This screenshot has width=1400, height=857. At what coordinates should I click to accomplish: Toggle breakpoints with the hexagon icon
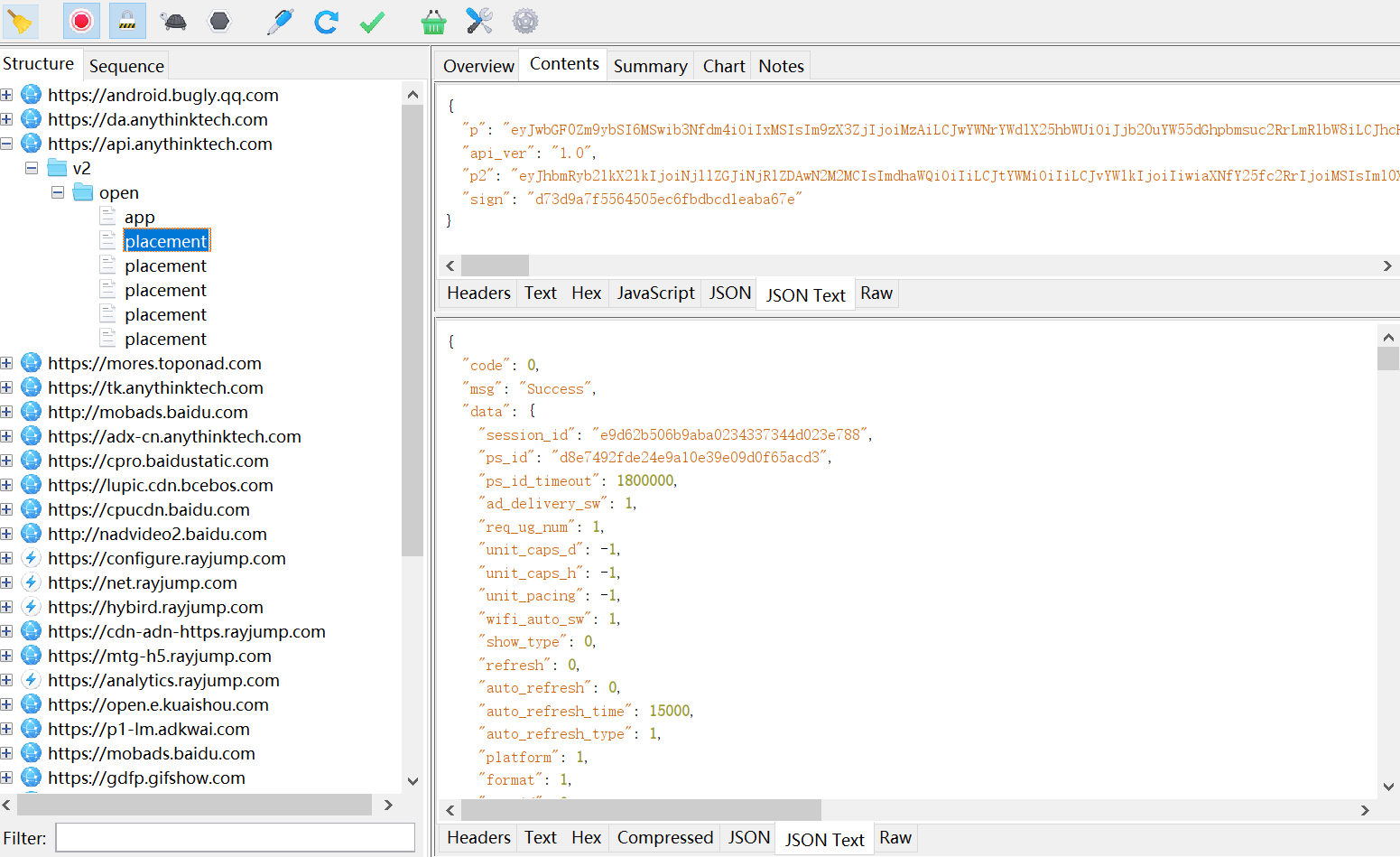click(220, 21)
